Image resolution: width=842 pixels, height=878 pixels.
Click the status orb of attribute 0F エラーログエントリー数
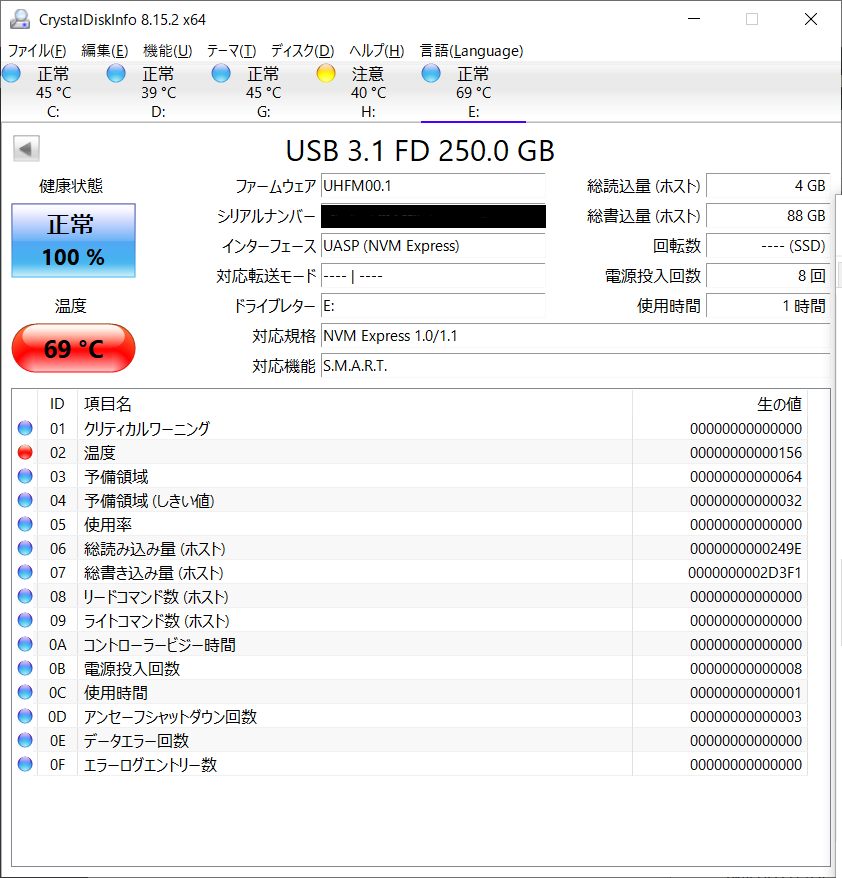click(x=25, y=764)
